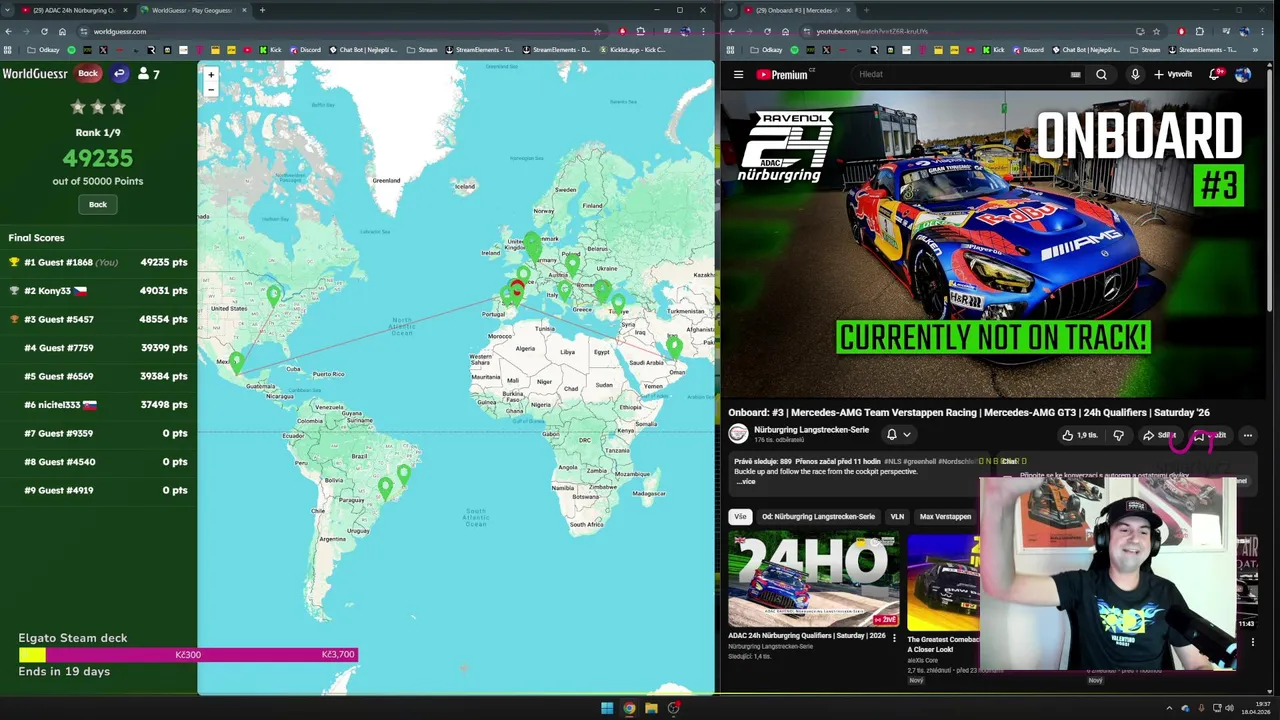This screenshot has height=720, width=1280.
Task: Open the video more actions three-dot button
Action: coord(1247,435)
